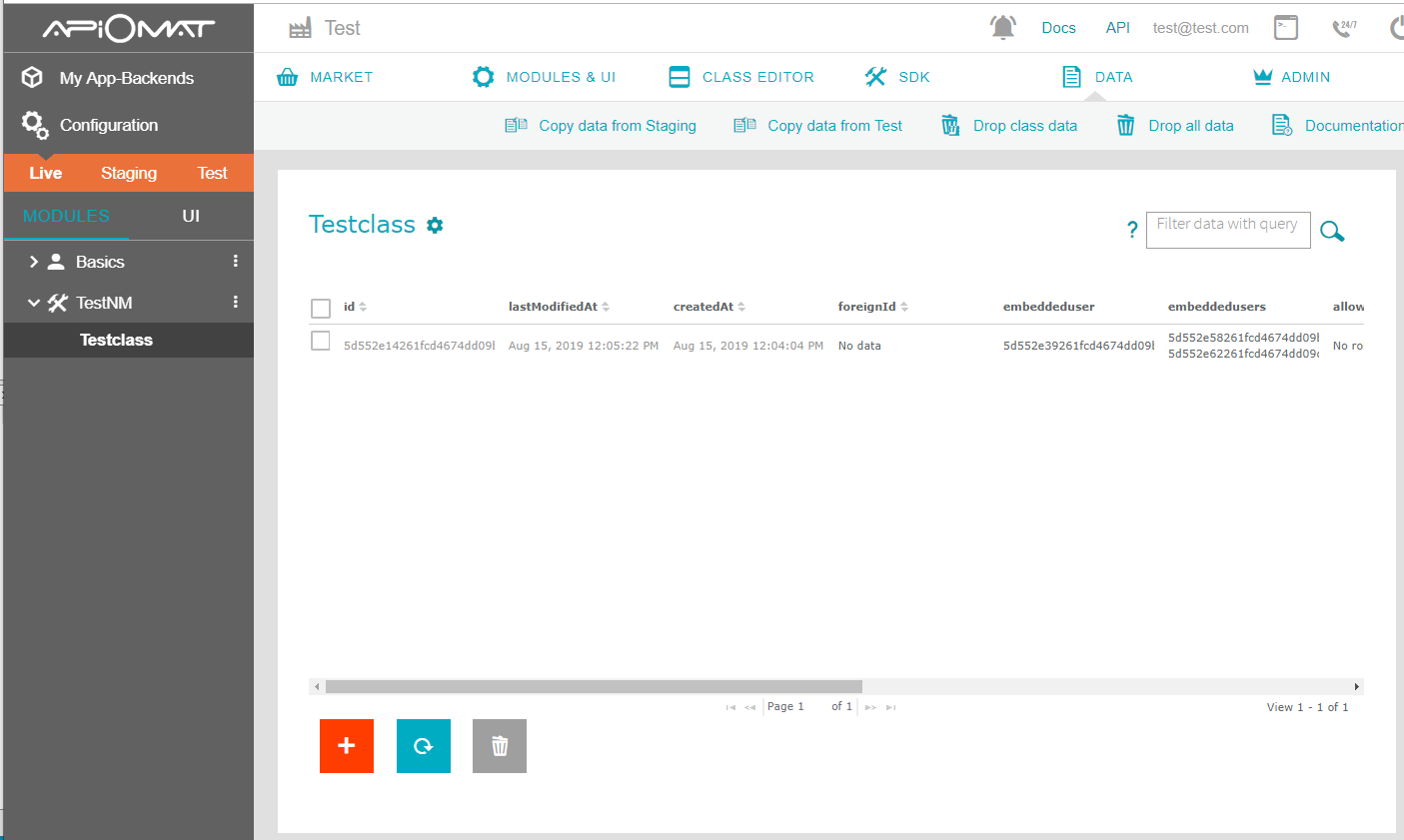Switch to the Live environment tab
Viewport: 1404px width, 840px height.
pyautogui.click(x=45, y=173)
